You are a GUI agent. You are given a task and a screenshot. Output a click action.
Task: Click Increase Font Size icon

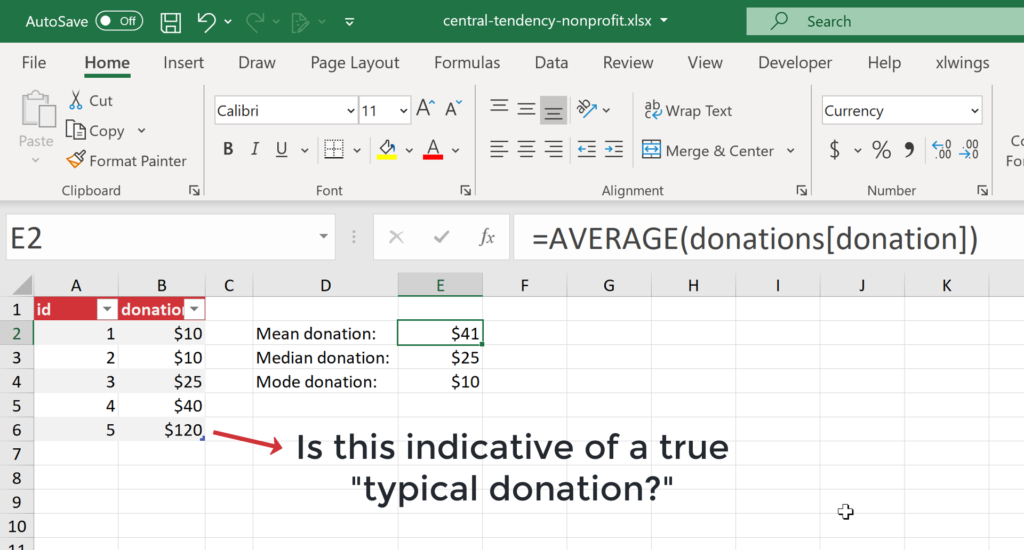(x=426, y=110)
